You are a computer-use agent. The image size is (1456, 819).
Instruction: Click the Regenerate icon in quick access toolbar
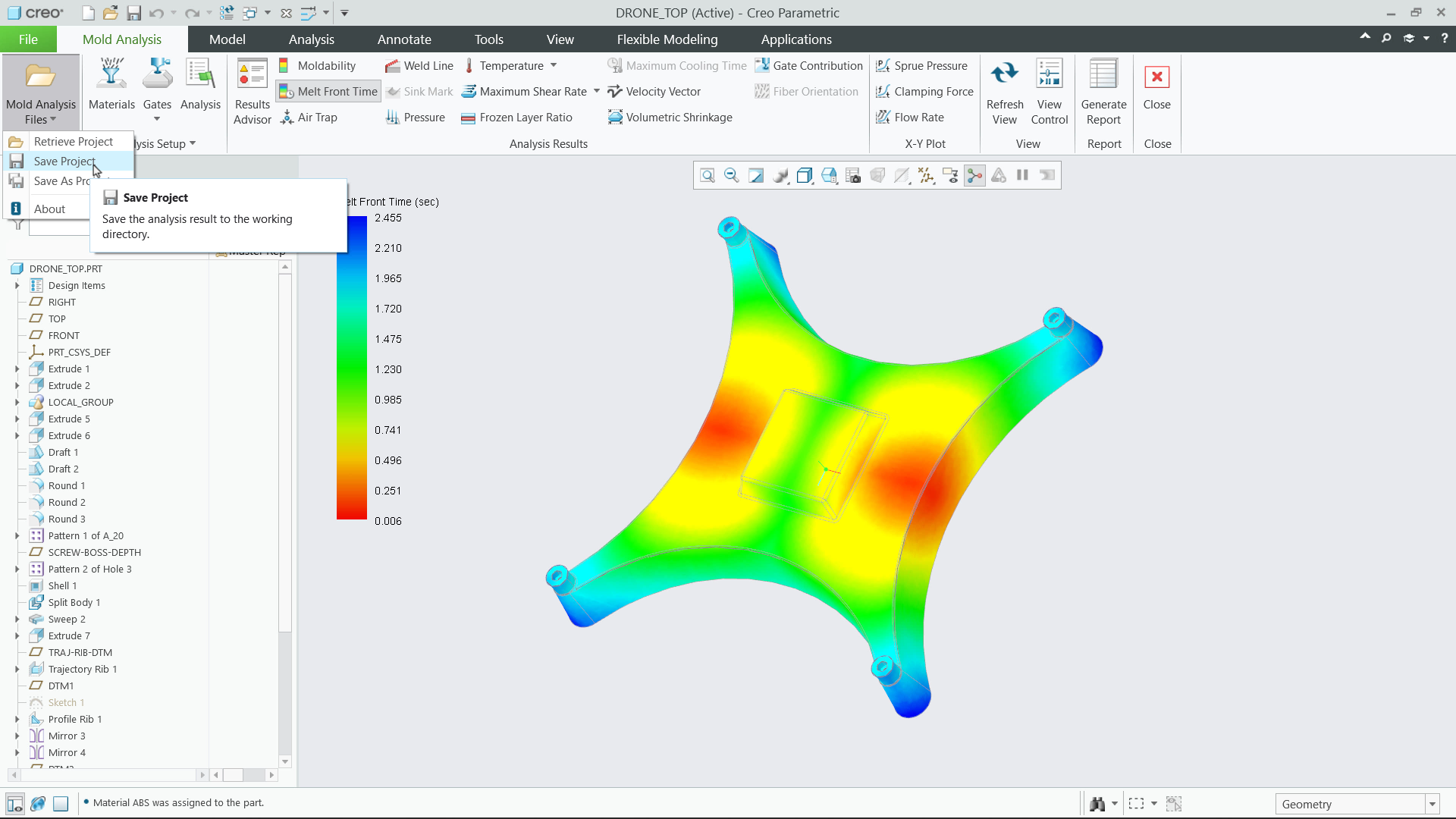coord(226,13)
